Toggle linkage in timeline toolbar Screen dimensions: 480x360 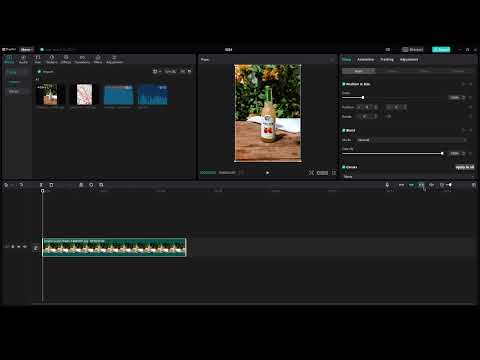pos(421,185)
